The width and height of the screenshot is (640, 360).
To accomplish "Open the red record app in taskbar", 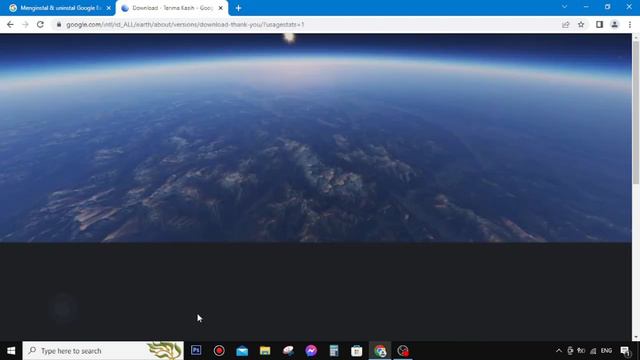I will (219, 351).
